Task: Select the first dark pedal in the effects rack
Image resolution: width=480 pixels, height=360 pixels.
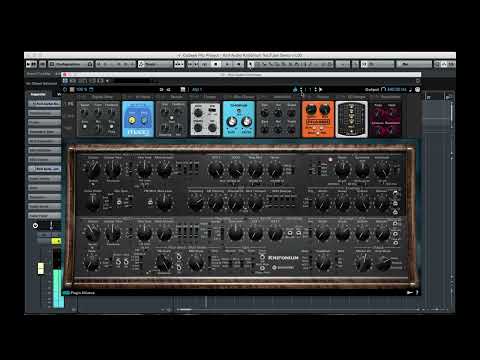Action: point(98,119)
